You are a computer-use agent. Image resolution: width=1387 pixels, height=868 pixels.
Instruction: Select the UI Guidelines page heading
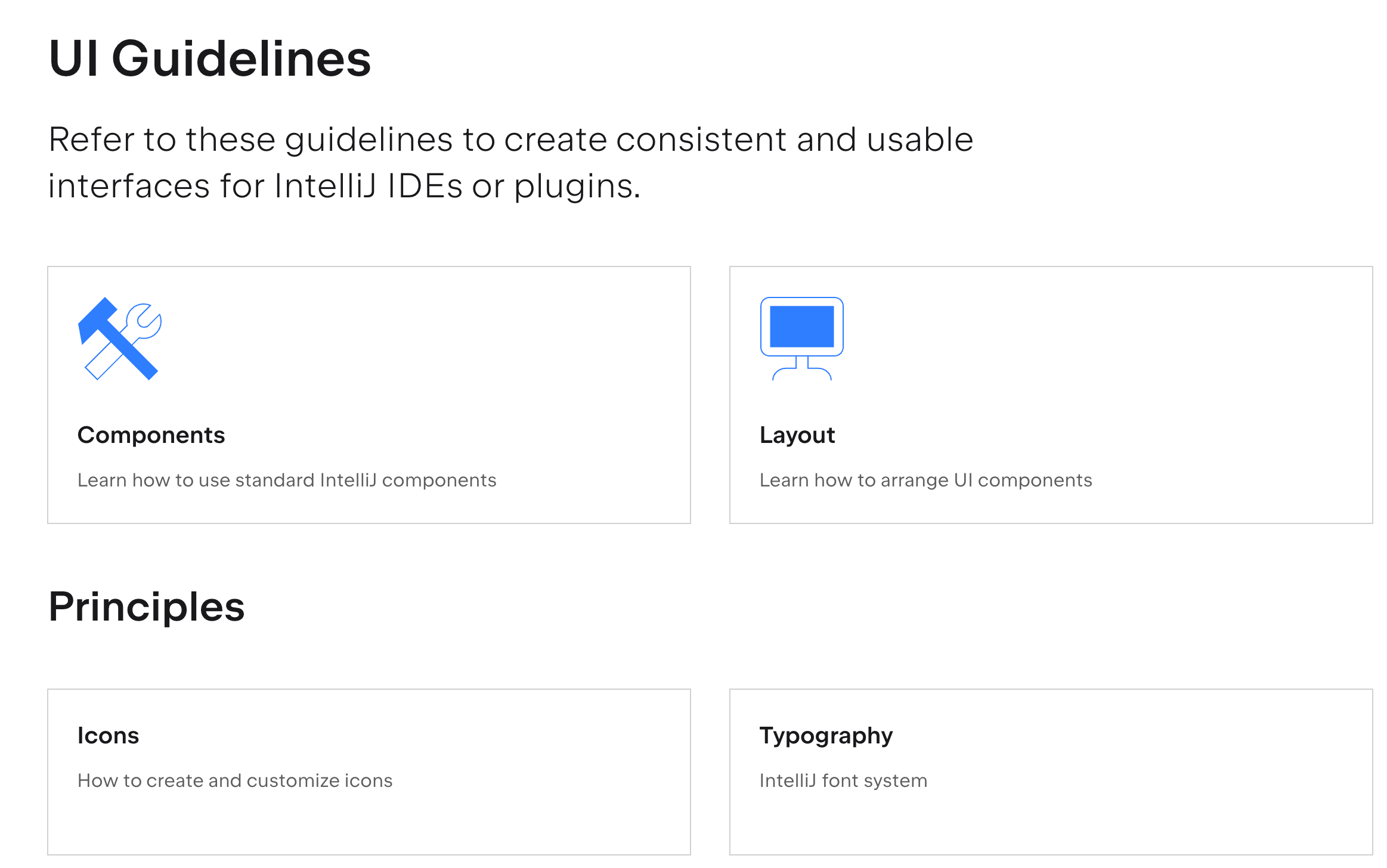[210, 58]
